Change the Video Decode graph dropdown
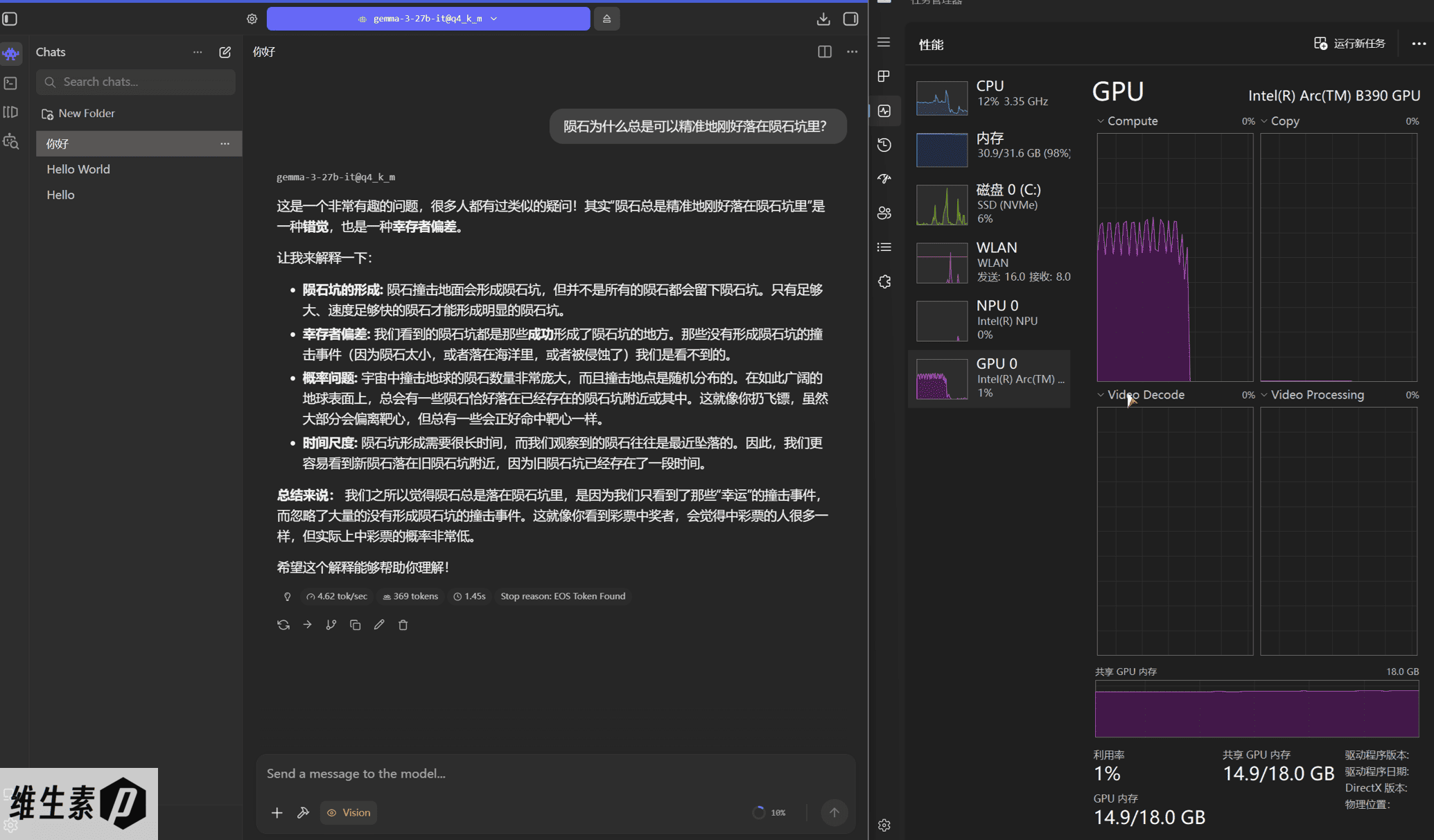This screenshot has height=840, width=1434. coord(1101,395)
